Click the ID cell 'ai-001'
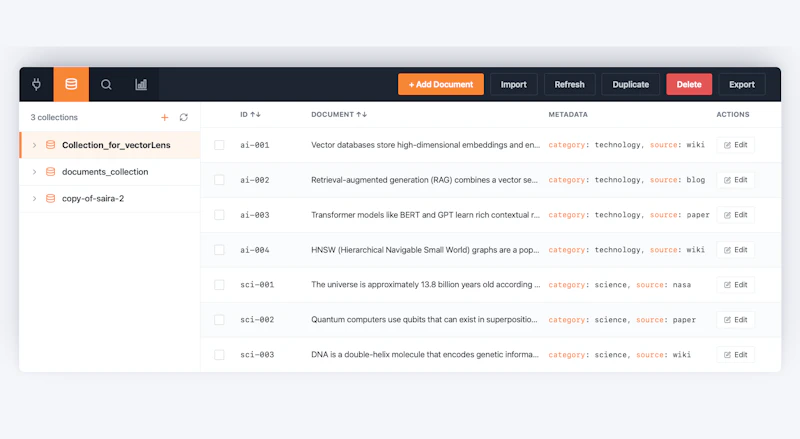Image resolution: width=800 pixels, height=439 pixels. (255, 145)
